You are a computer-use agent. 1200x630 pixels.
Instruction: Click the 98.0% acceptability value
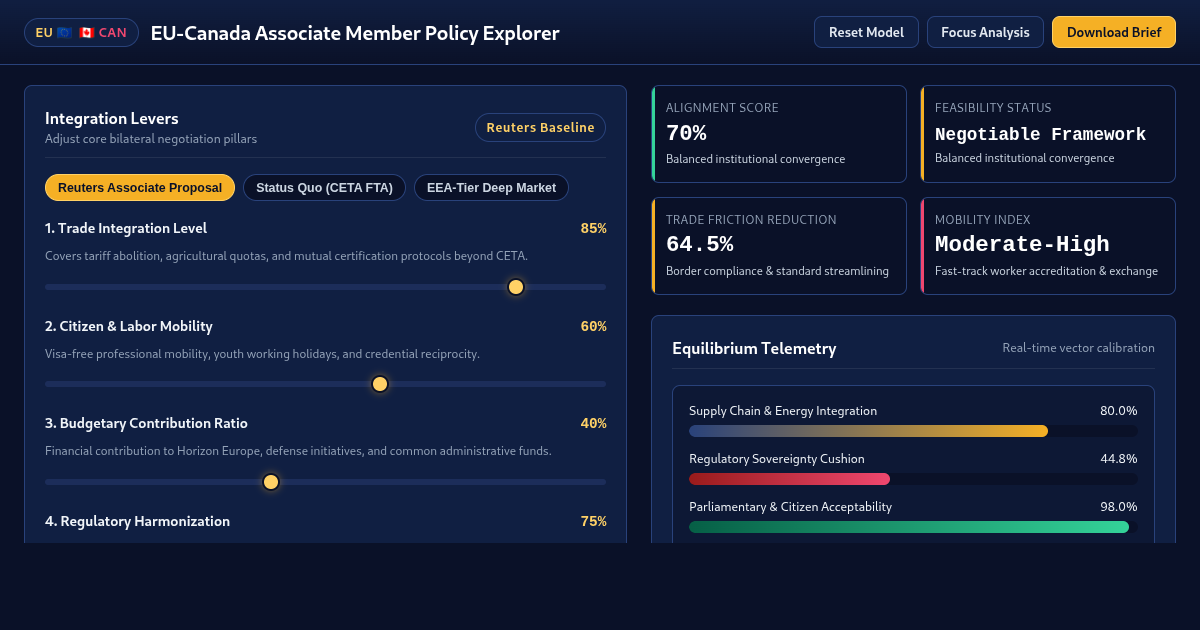[x=1119, y=507]
